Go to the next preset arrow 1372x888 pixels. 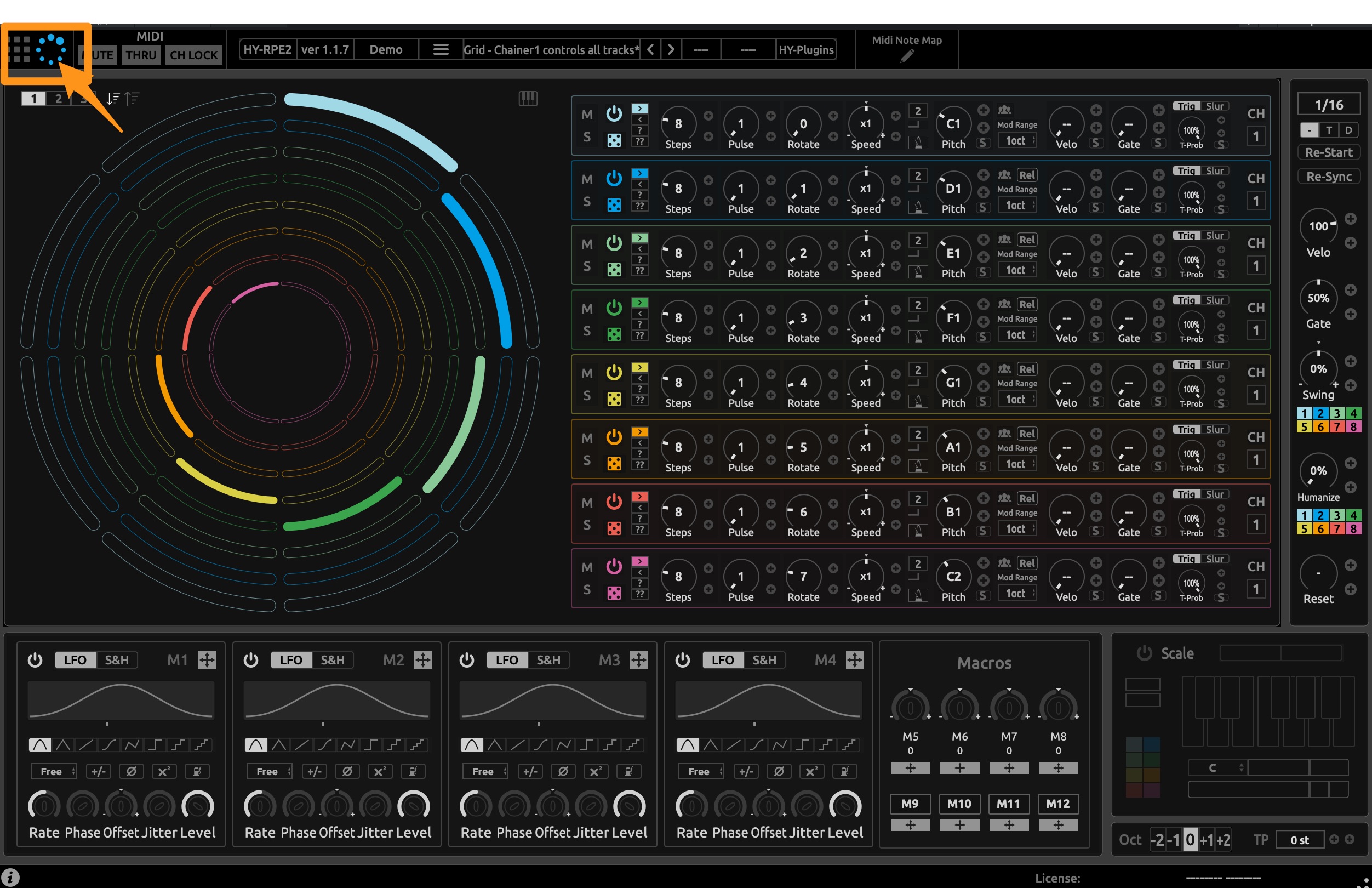(x=671, y=49)
